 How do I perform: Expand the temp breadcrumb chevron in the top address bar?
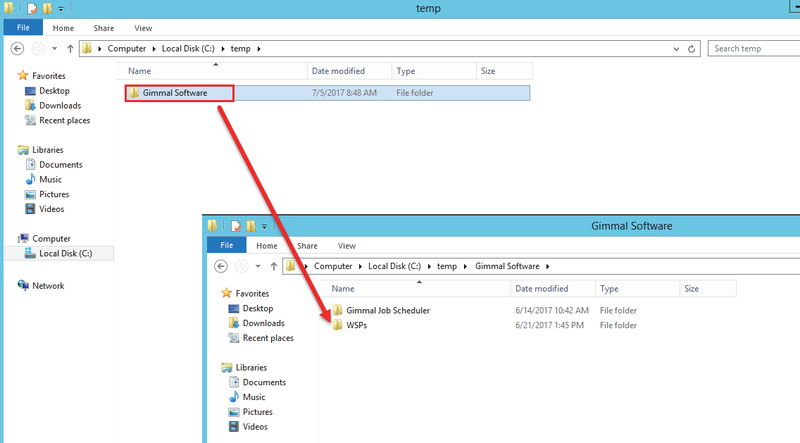click(x=259, y=48)
